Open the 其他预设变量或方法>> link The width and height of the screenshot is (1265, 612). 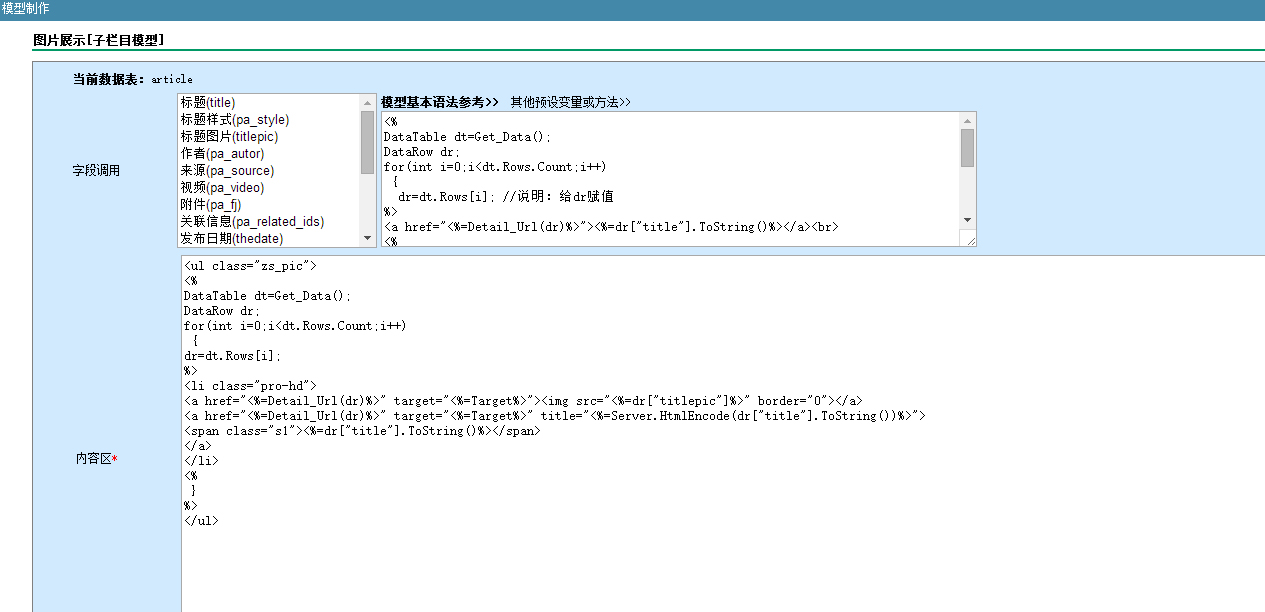coord(570,102)
